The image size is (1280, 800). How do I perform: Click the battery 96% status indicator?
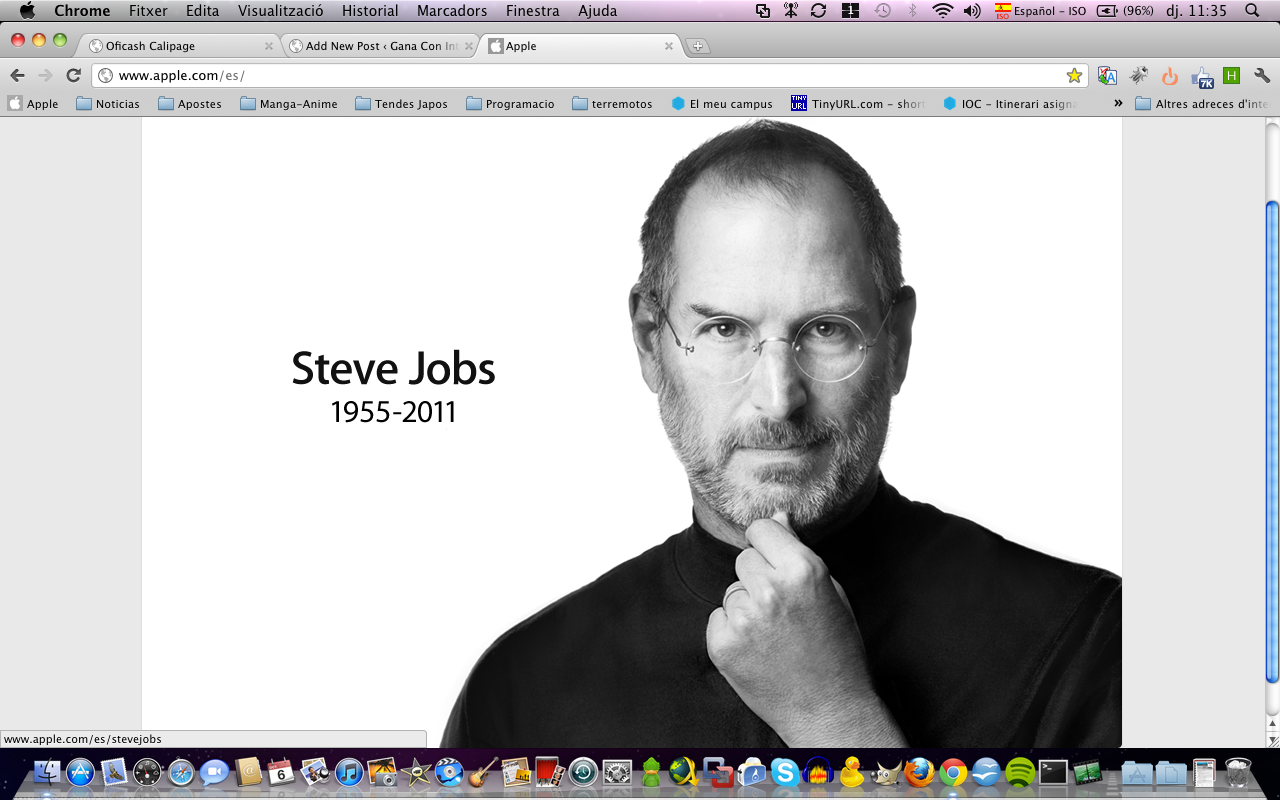tap(1125, 11)
